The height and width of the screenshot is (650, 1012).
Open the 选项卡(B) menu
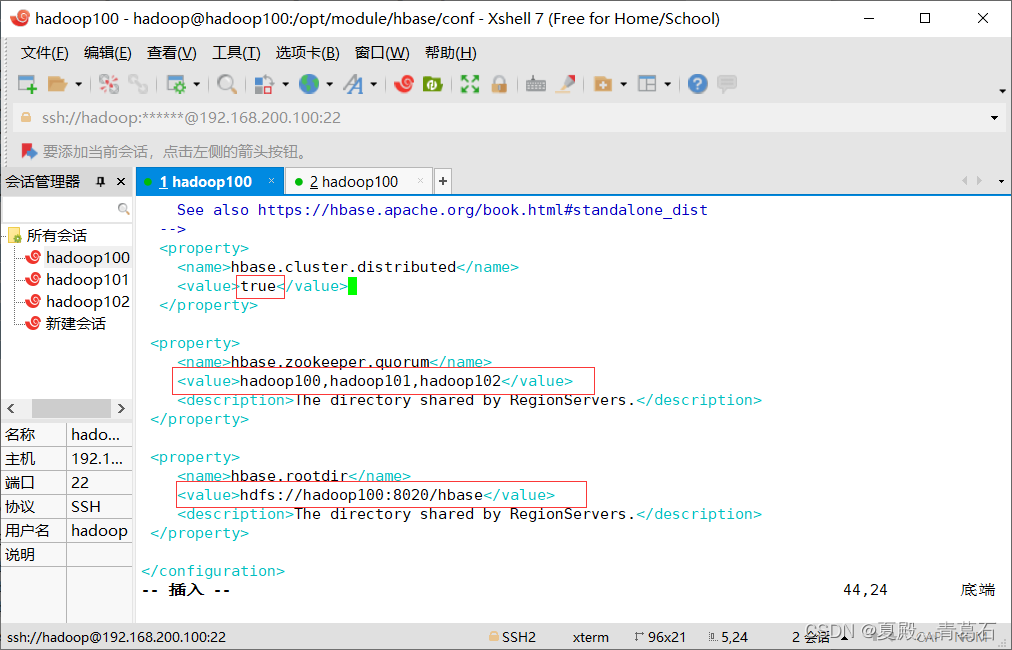tap(308, 53)
